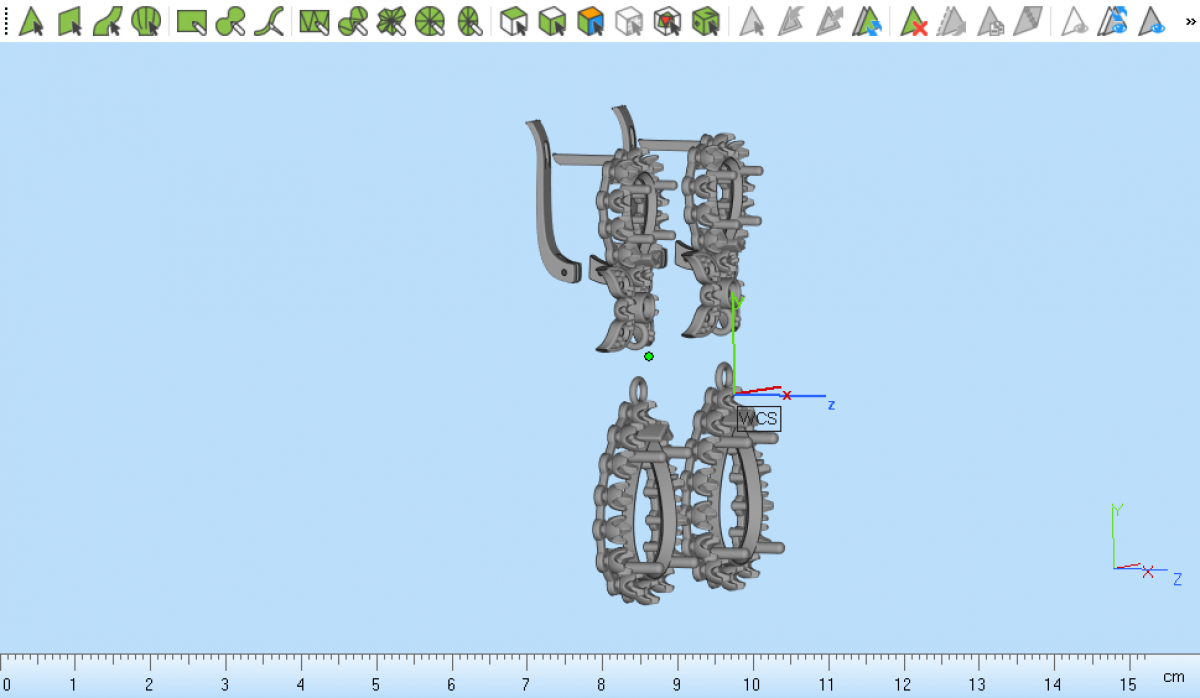Screen dimensions: 1200x698
Task: Toggle hide triangles with gray eye icon
Action: (1076, 21)
